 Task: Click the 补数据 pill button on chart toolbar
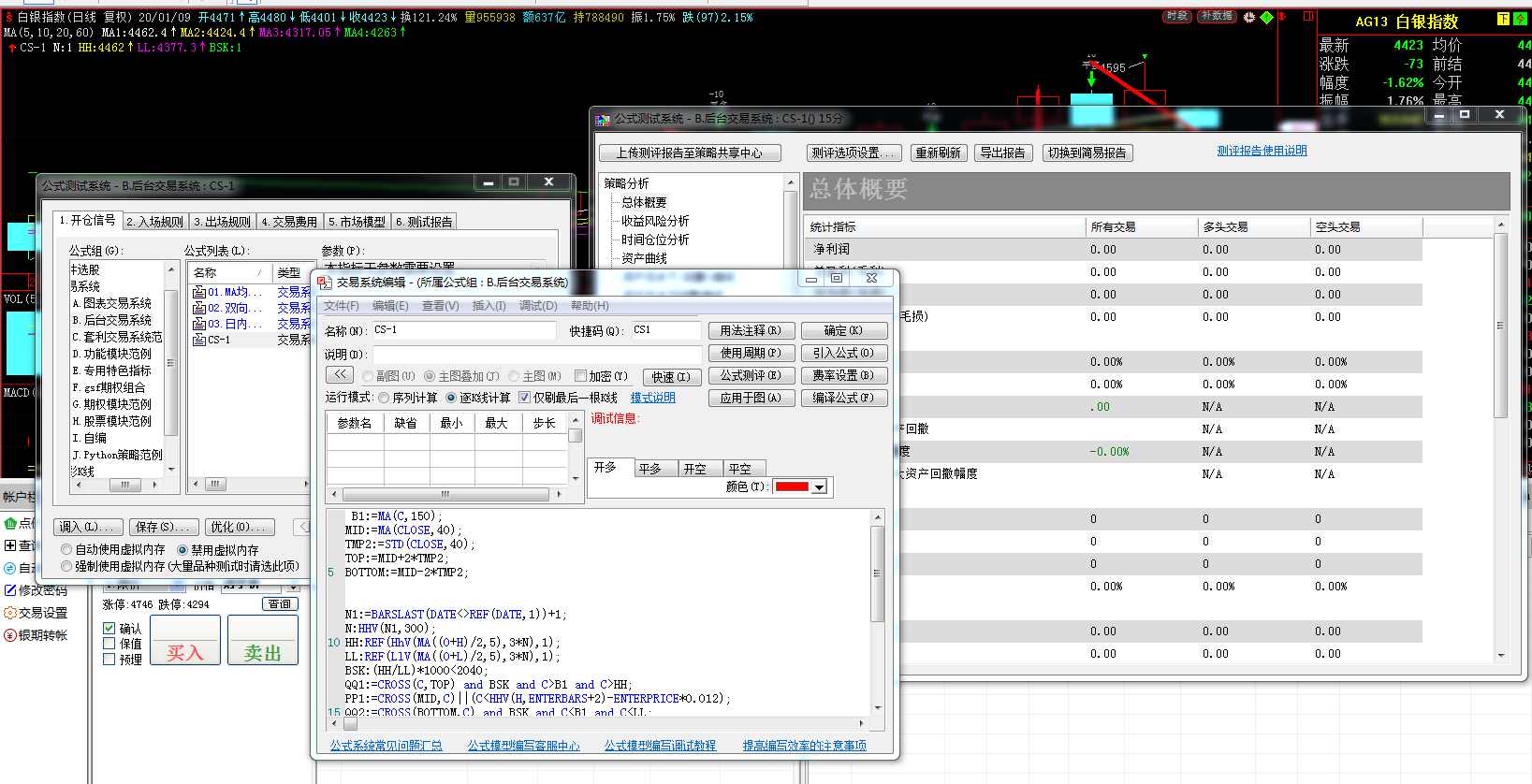(1217, 17)
